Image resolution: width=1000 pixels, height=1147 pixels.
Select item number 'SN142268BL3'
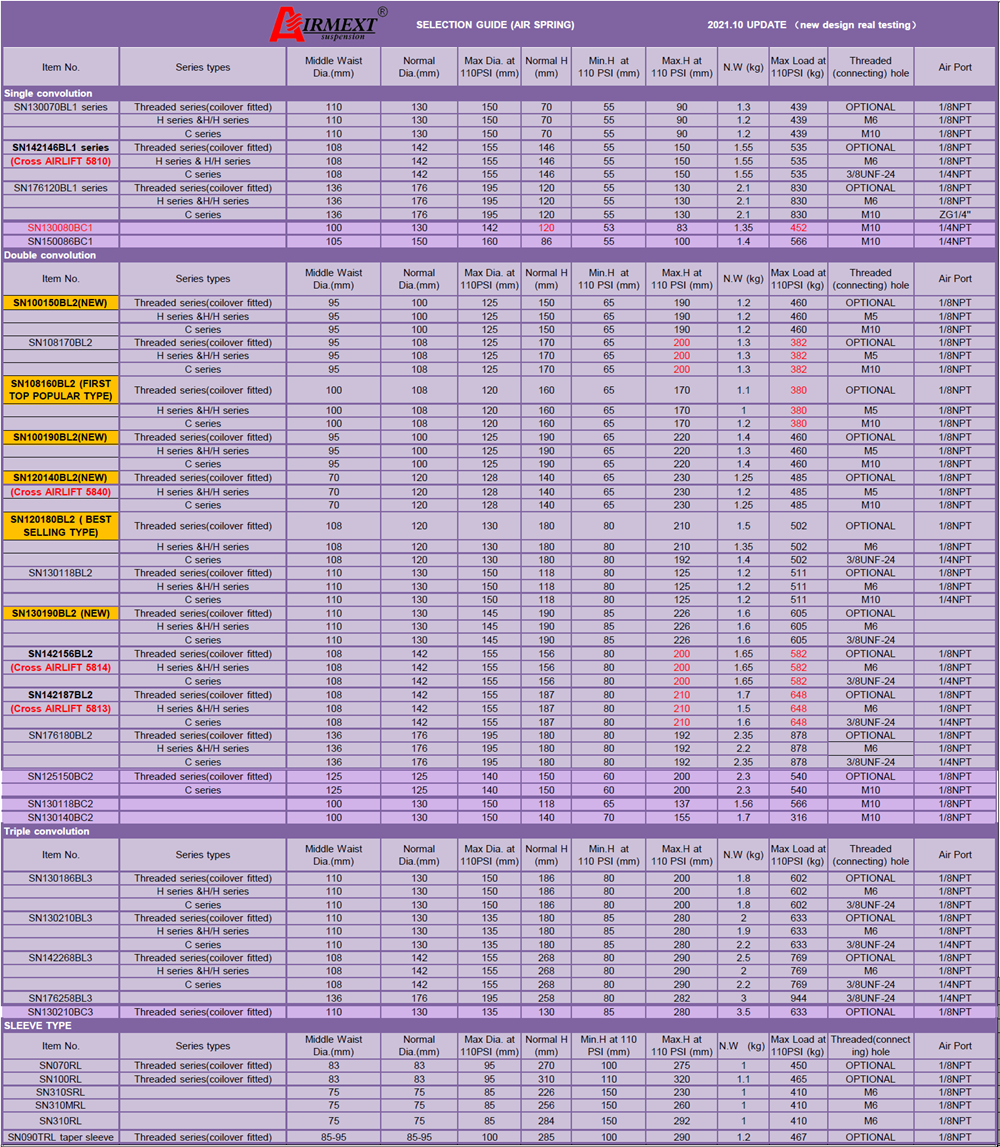(x=61, y=958)
